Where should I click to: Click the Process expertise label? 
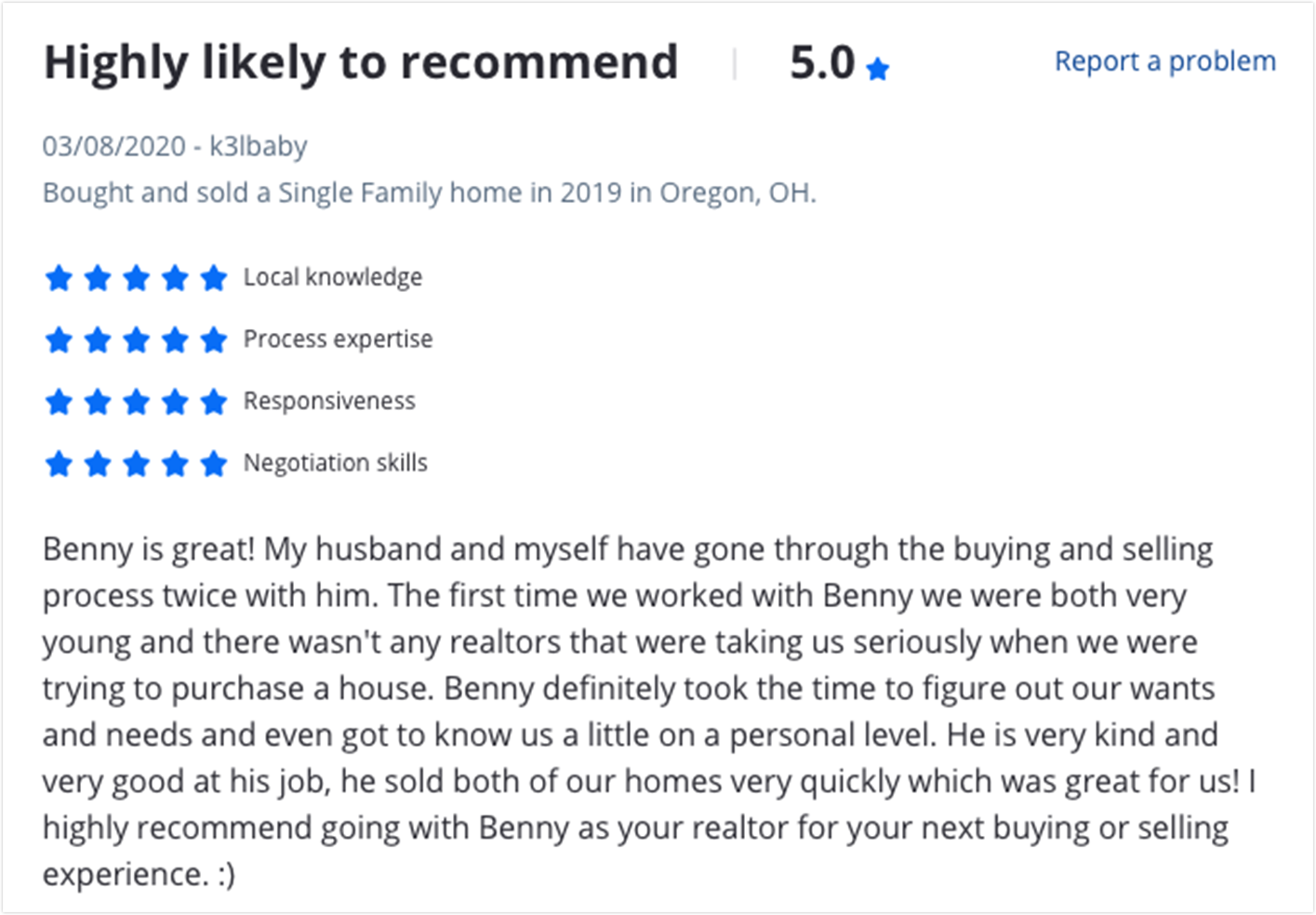tap(338, 339)
